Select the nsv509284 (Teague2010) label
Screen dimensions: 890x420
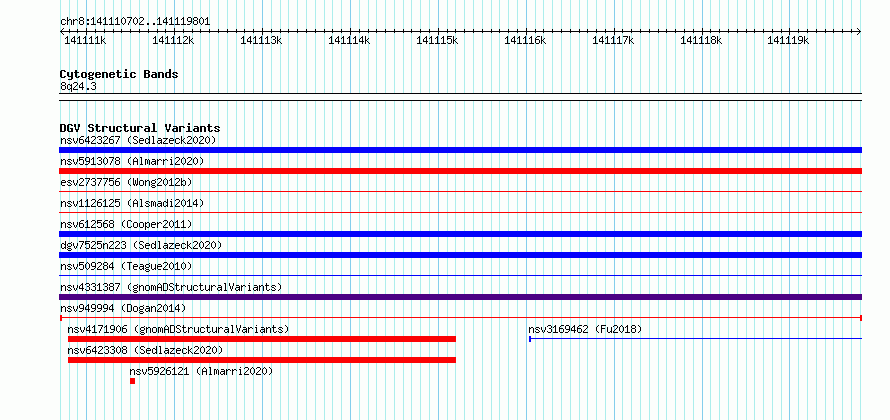coord(126,266)
